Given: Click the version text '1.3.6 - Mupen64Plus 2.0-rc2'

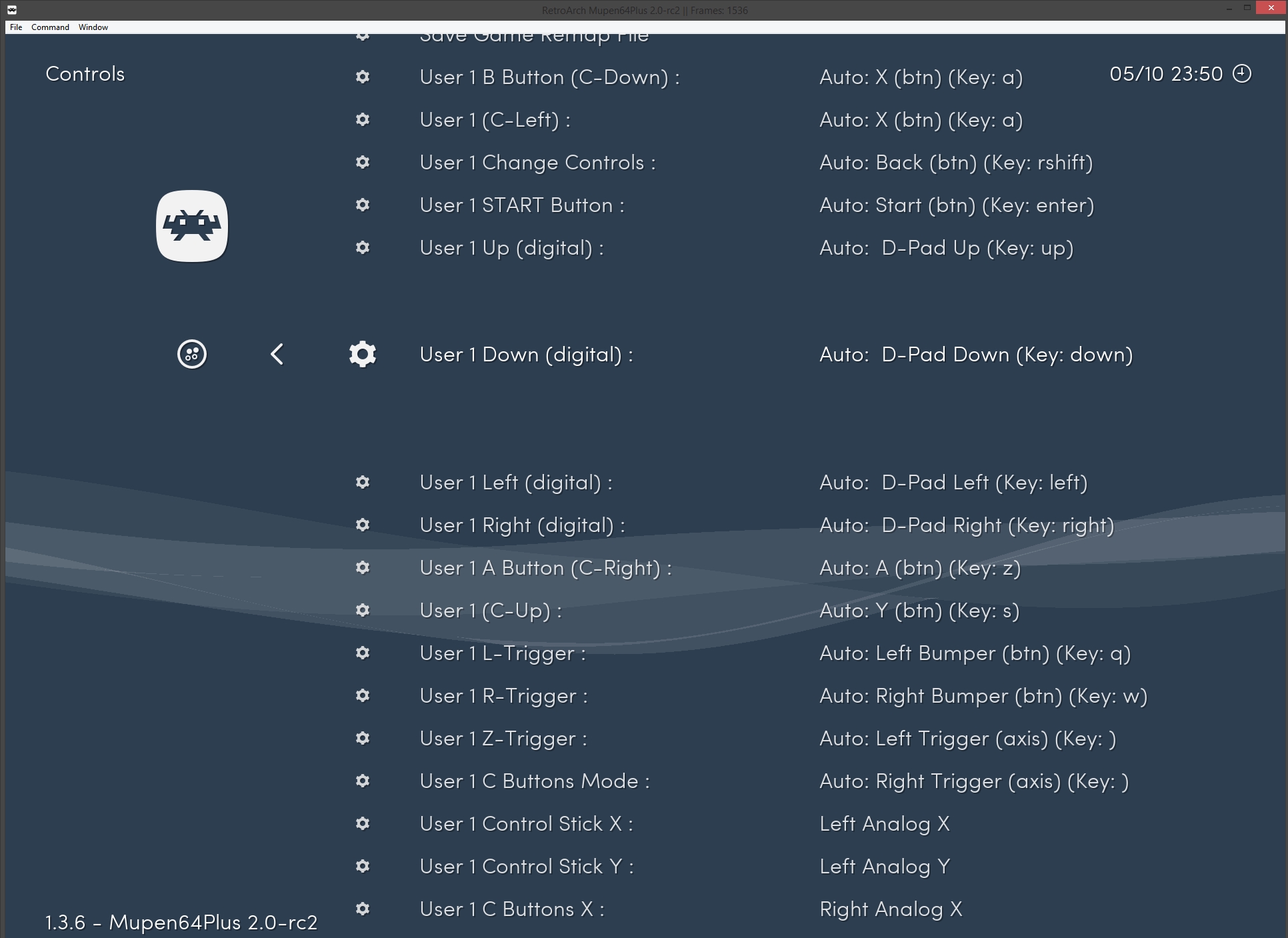Looking at the screenshot, I should [x=181, y=923].
